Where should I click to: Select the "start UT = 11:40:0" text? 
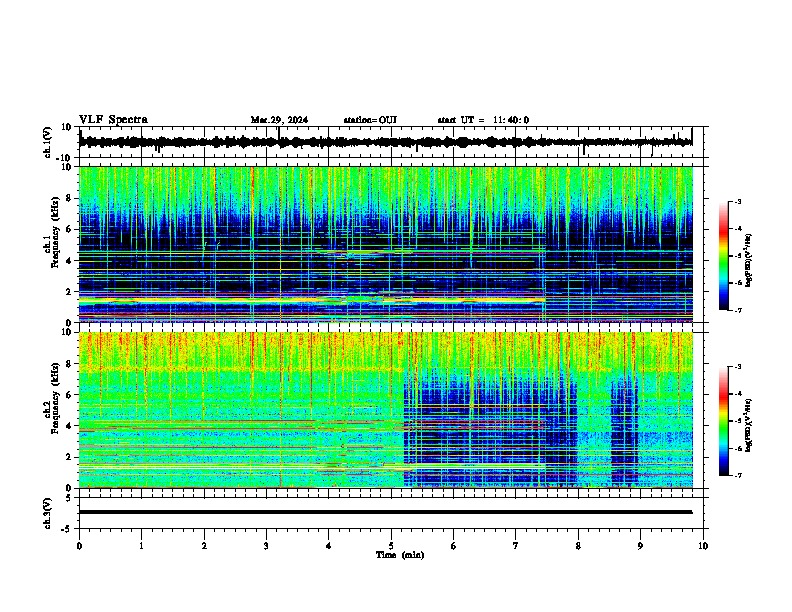pyautogui.click(x=483, y=120)
